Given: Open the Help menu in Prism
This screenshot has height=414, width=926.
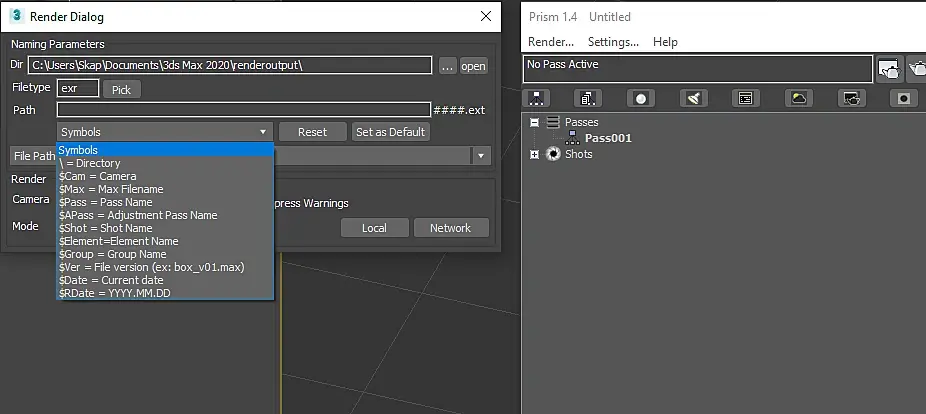Looking at the screenshot, I should point(665,42).
